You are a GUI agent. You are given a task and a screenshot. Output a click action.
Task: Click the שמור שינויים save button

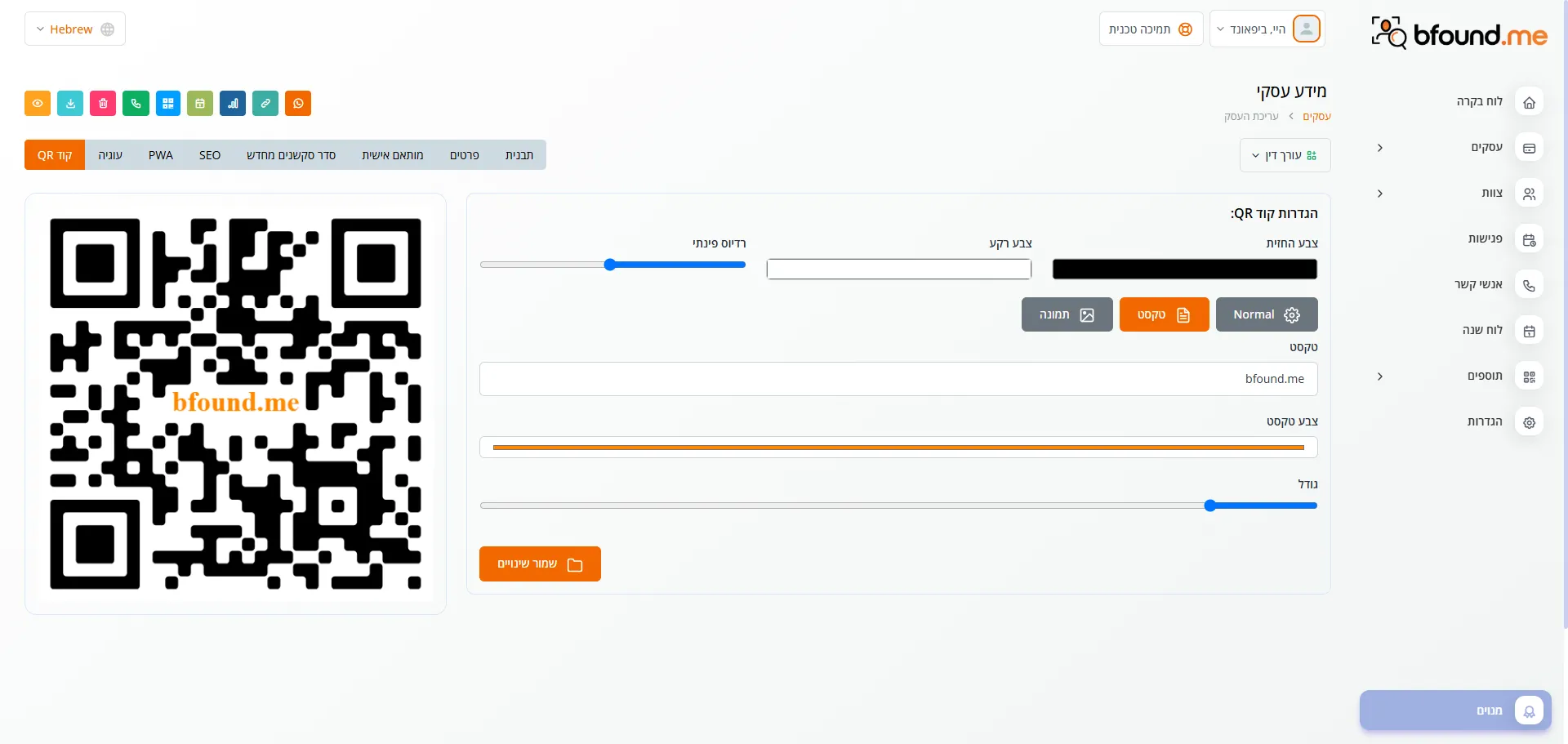click(540, 564)
